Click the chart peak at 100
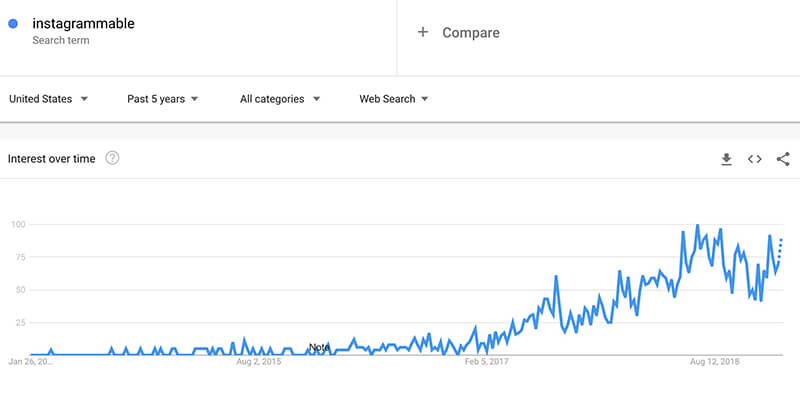Viewport: 800px width, 393px height. [697, 225]
